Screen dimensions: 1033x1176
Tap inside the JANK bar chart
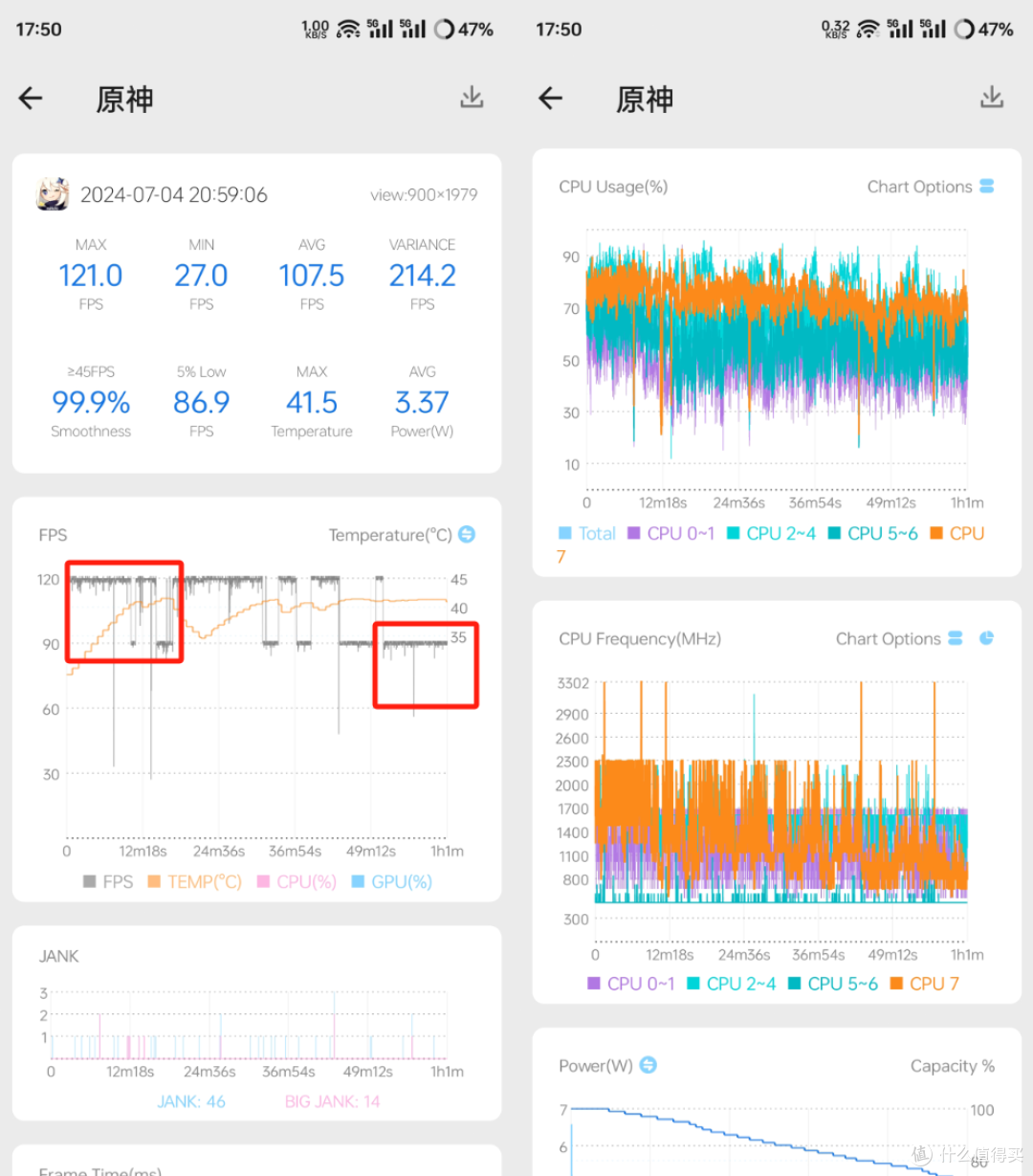[x=249, y=1025]
